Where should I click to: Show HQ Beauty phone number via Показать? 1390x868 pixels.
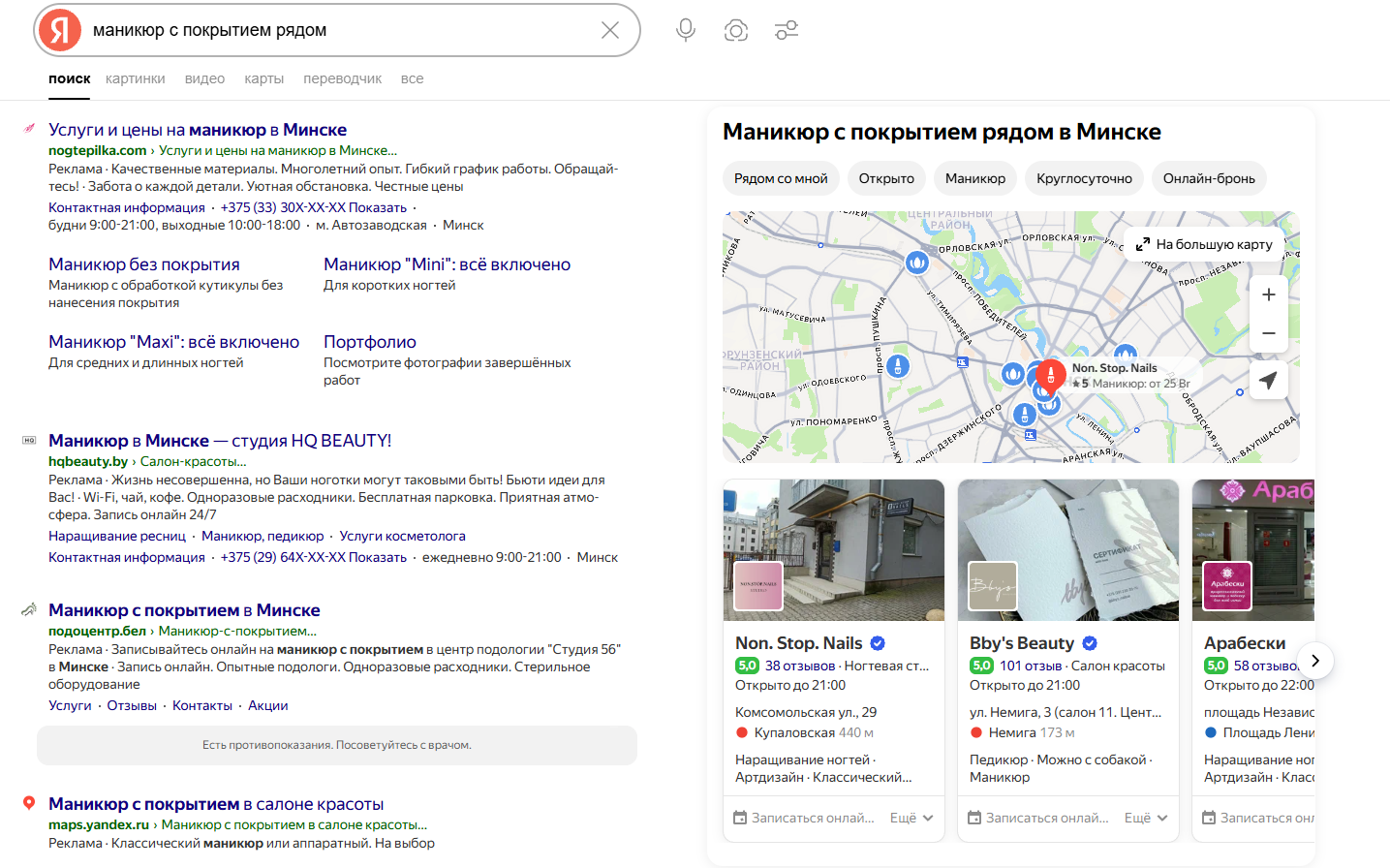(x=378, y=557)
